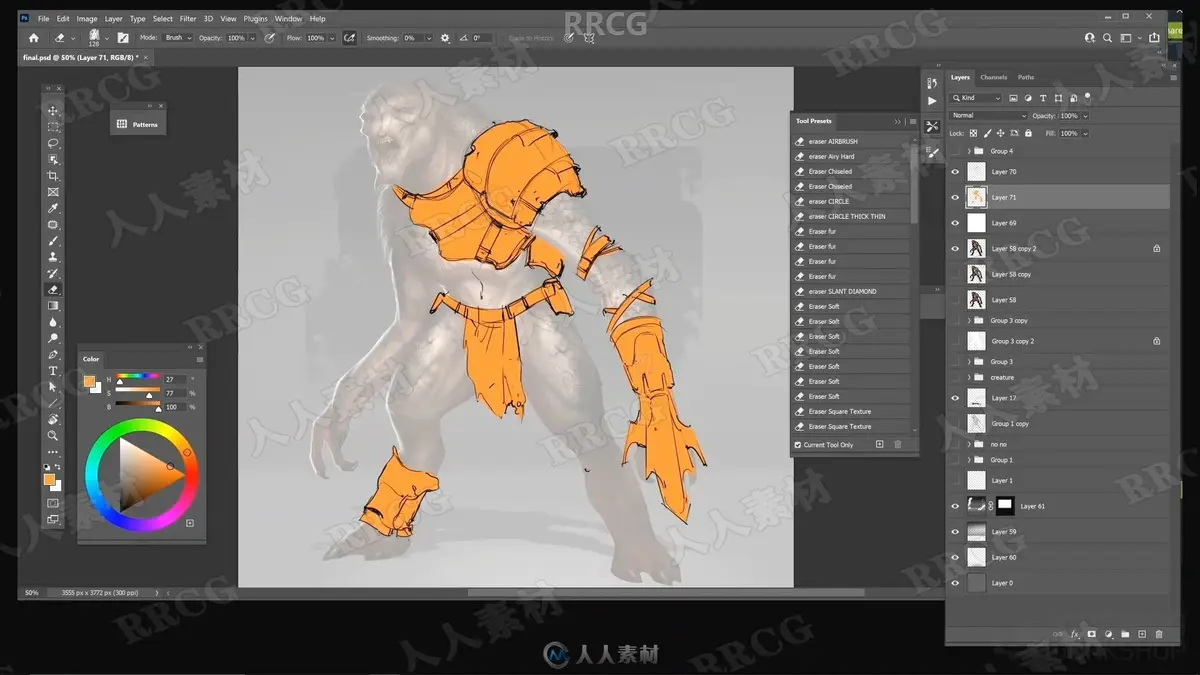The height and width of the screenshot is (675, 1200).
Task: Select the Type tool
Action: pos(53,371)
